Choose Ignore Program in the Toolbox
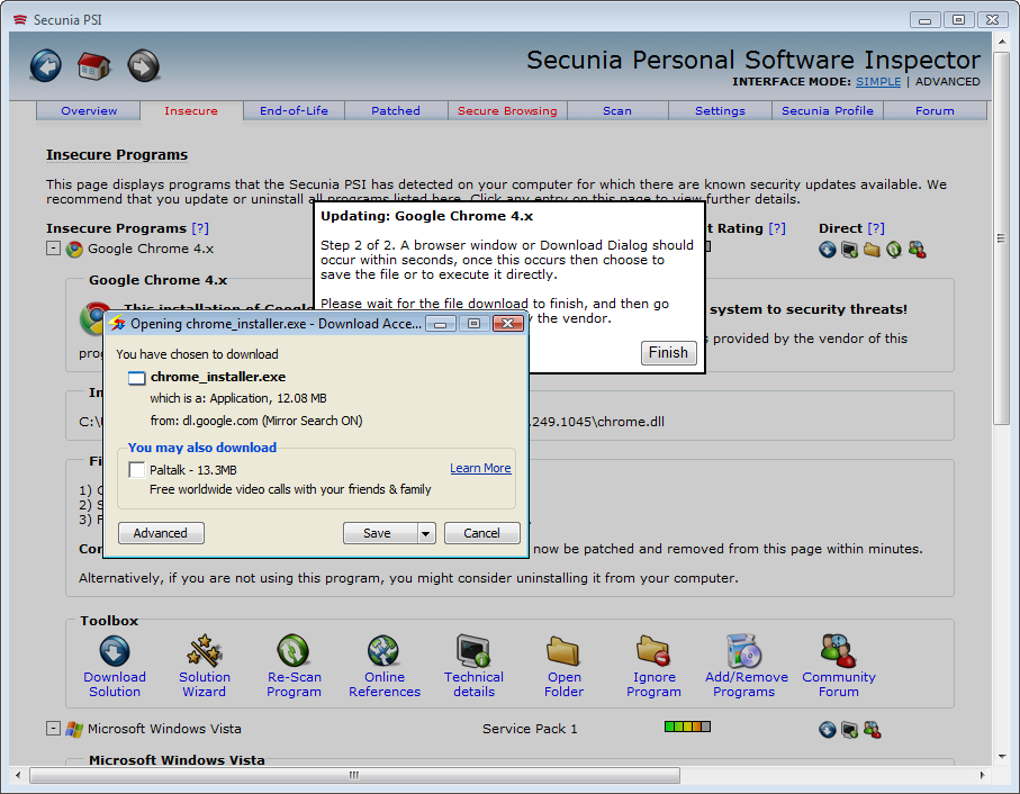Image resolution: width=1020 pixels, height=794 pixels. [653, 666]
